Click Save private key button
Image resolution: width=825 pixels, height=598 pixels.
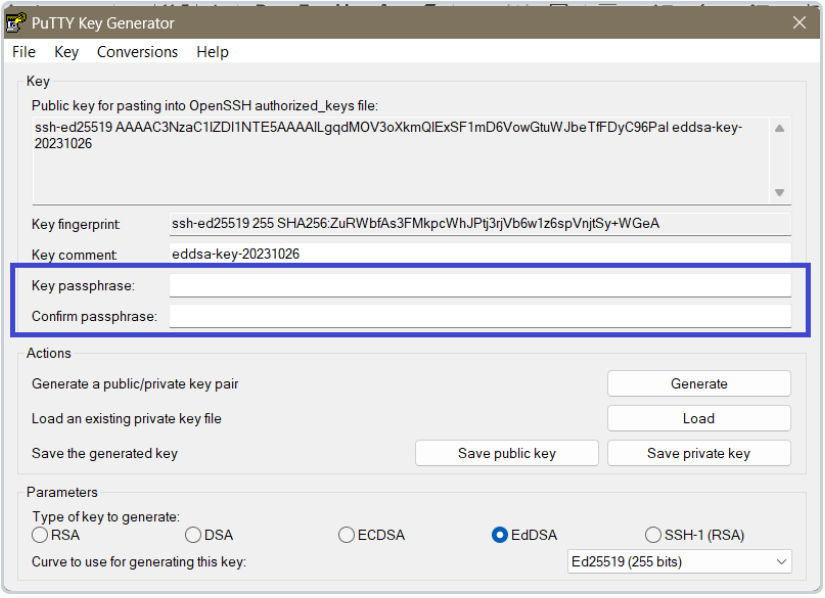[699, 453]
